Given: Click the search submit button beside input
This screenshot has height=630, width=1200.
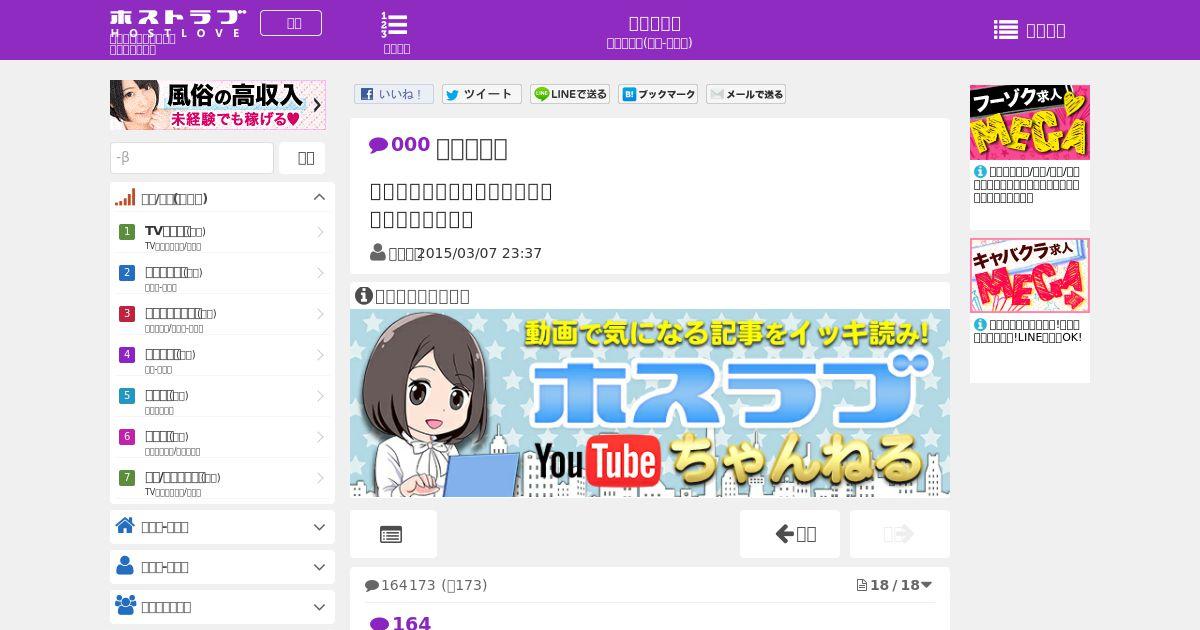Looking at the screenshot, I should (302, 158).
